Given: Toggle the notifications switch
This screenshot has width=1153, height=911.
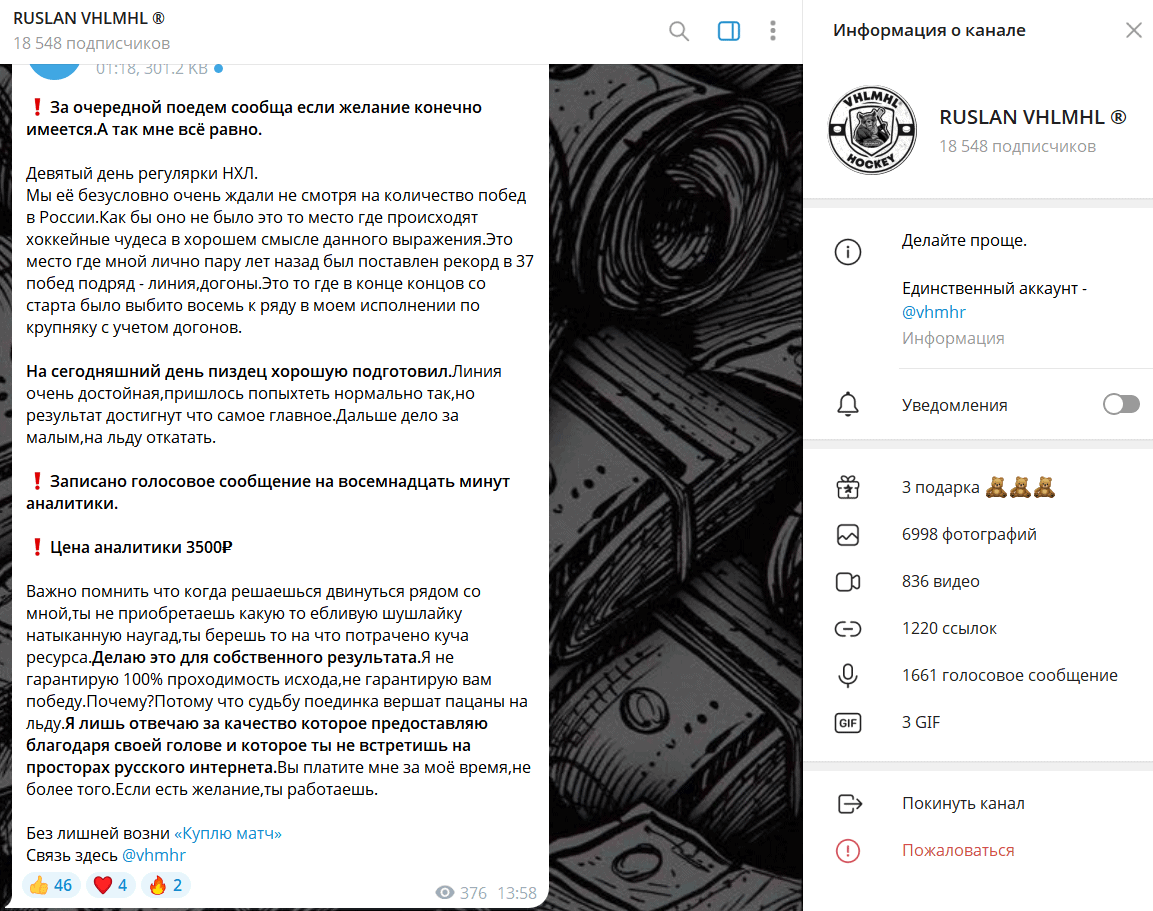Looking at the screenshot, I should click(x=1121, y=404).
